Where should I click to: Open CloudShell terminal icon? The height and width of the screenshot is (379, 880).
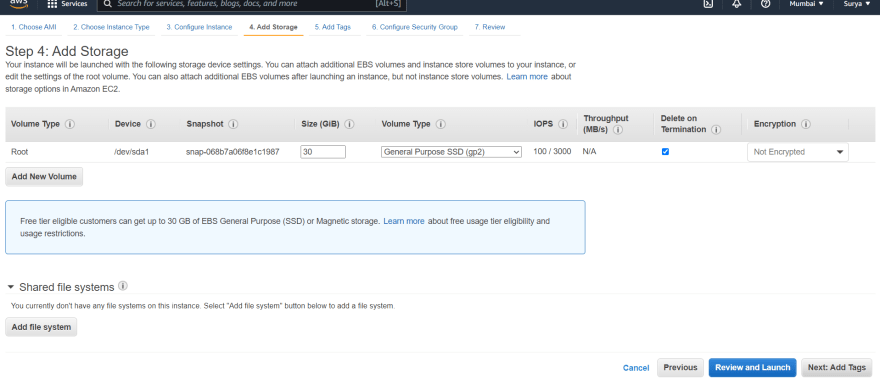709,3
